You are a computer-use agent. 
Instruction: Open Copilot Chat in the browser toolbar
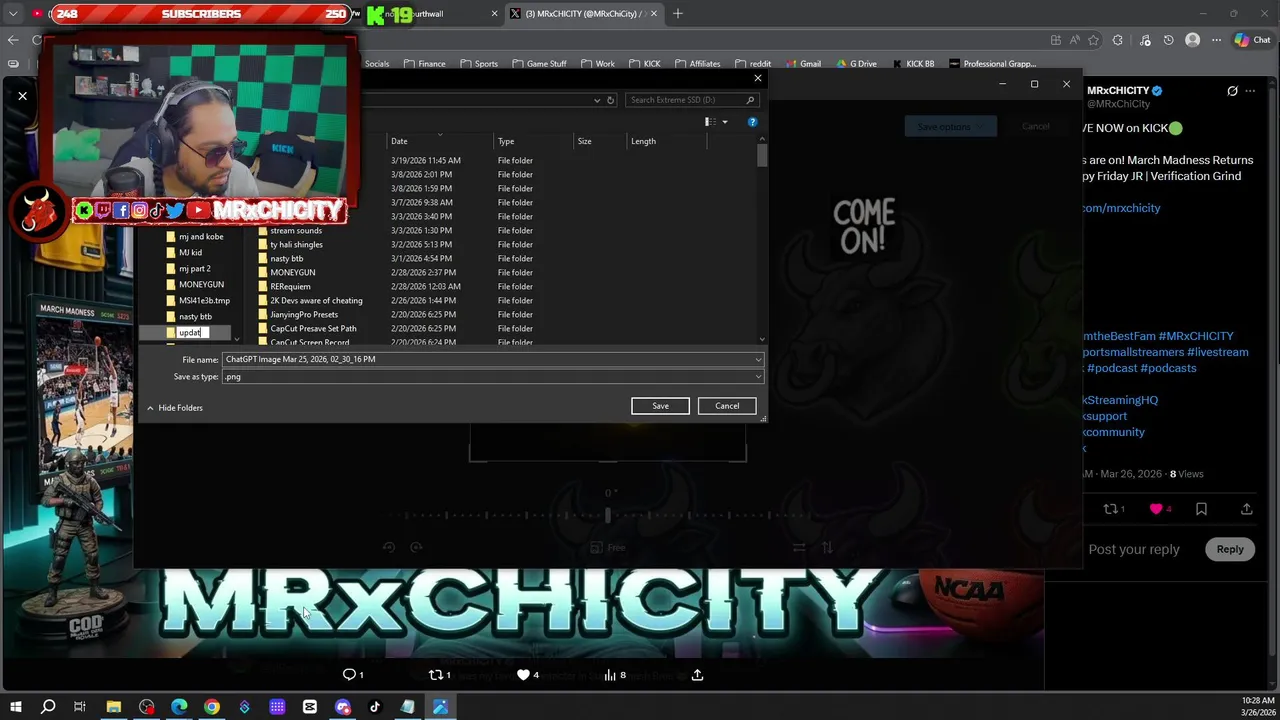(1252, 40)
